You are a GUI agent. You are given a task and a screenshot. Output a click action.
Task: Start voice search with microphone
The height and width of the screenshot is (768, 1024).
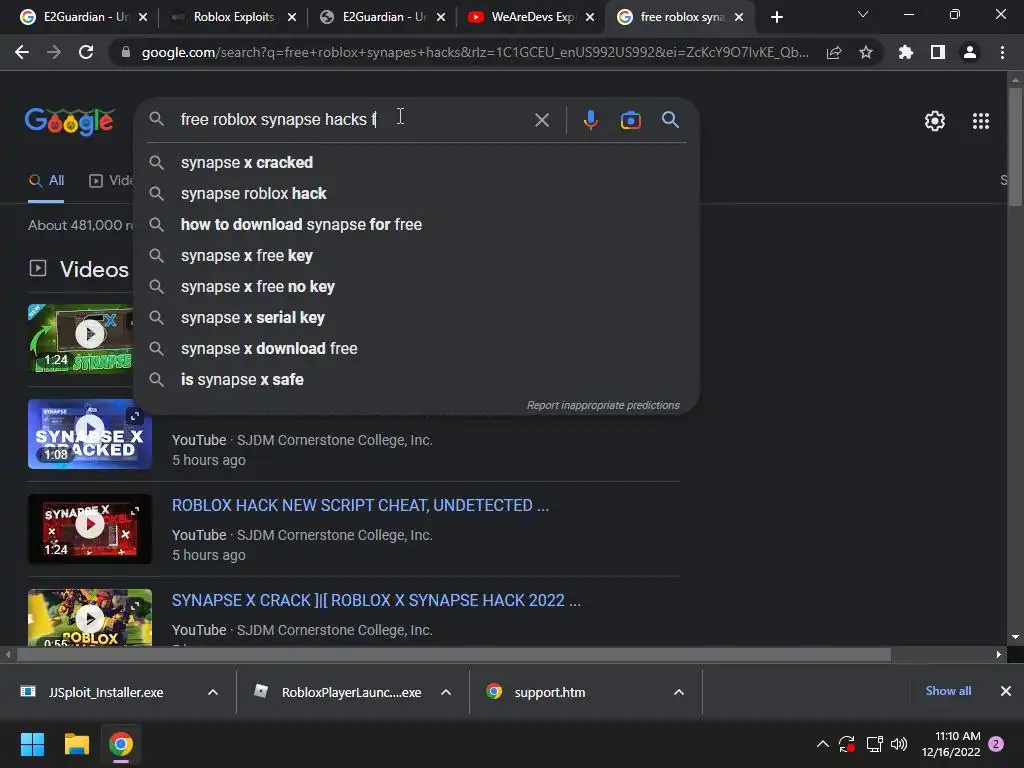590,120
